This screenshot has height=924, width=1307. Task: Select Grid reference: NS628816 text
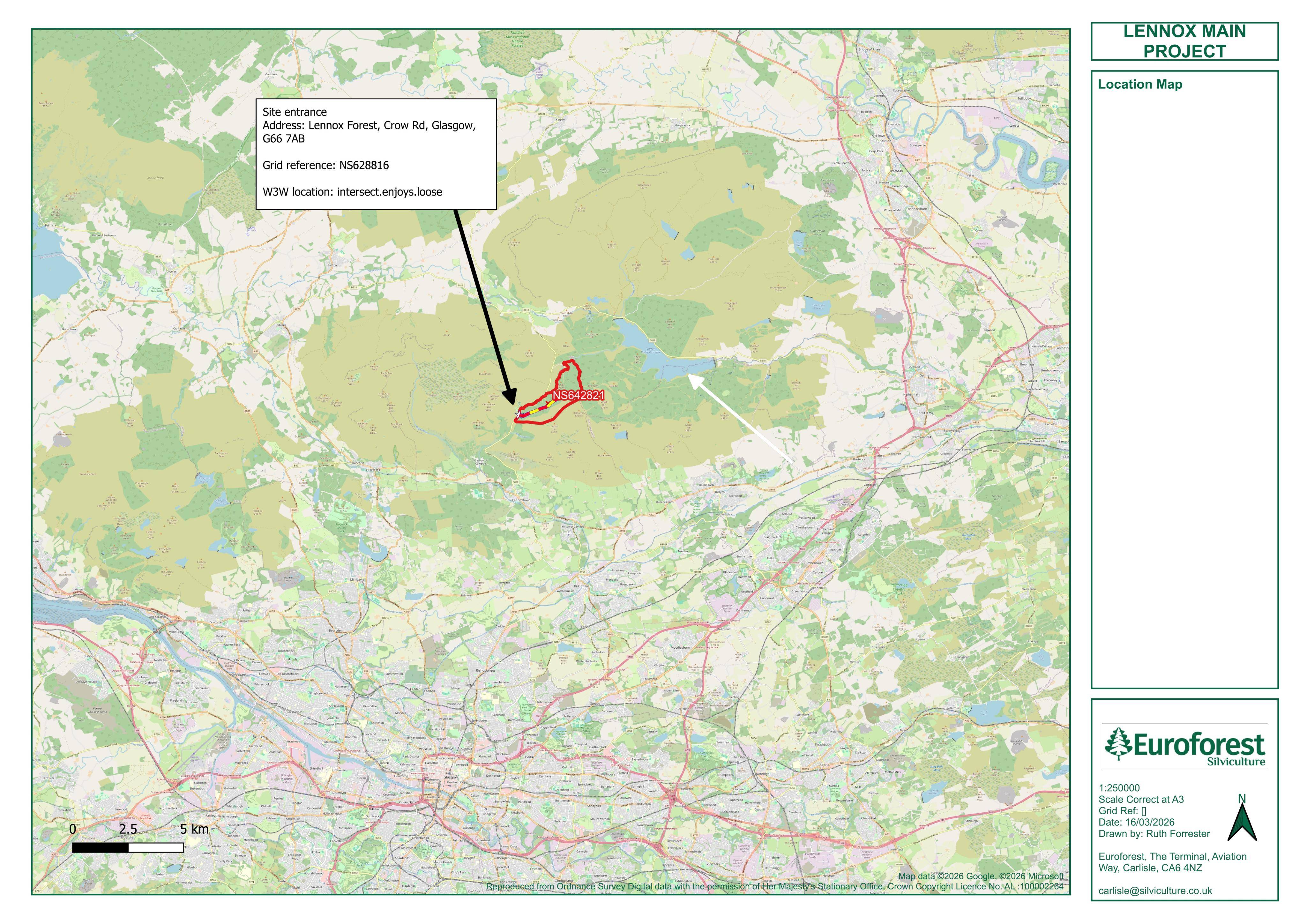tap(325, 166)
